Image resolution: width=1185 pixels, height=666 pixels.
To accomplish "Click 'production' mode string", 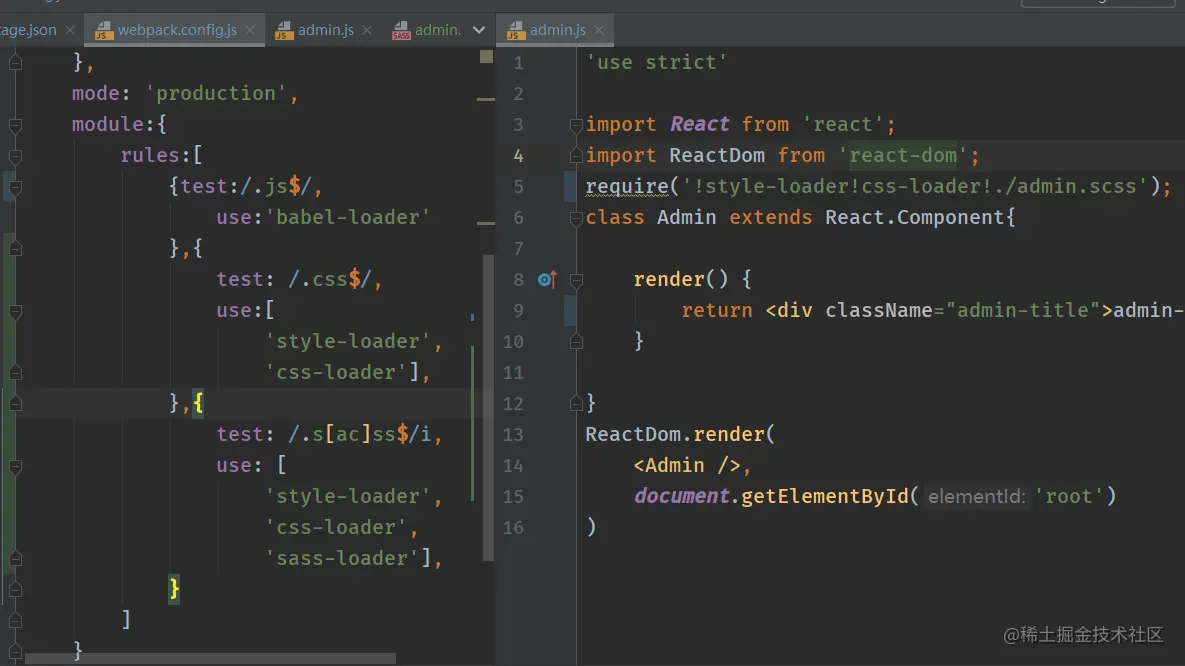I will (x=216, y=94).
